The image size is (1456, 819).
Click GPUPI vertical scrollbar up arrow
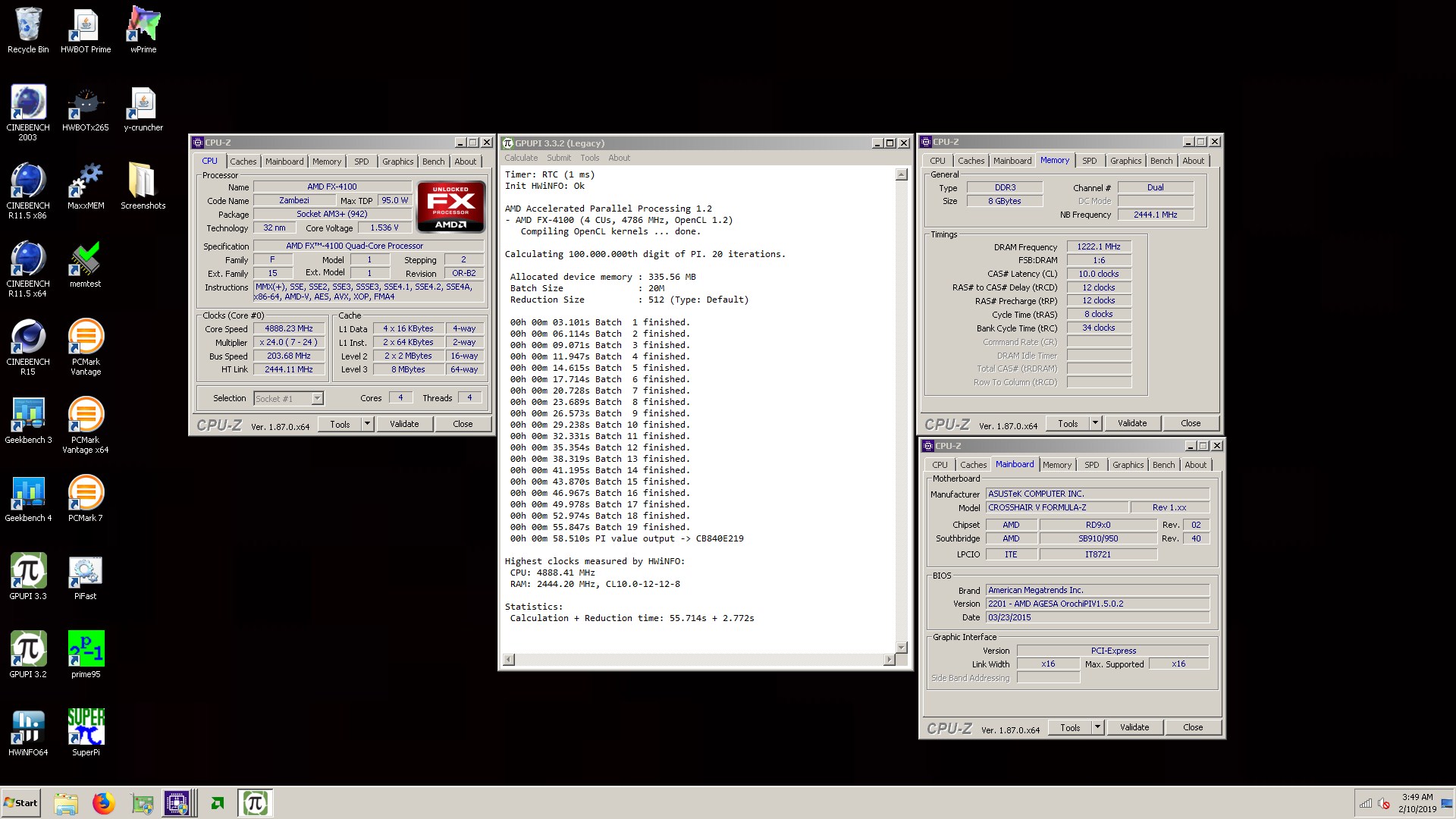[x=901, y=174]
